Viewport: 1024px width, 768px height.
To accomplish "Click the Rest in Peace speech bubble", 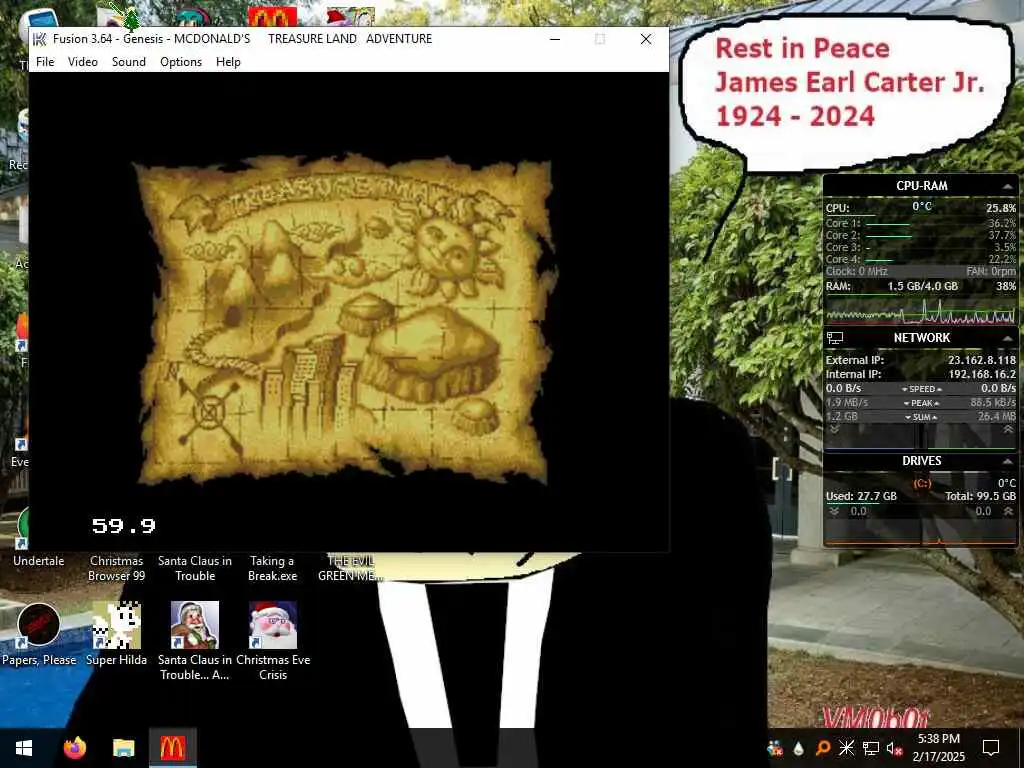I will pyautogui.click(x=846, y=93).
